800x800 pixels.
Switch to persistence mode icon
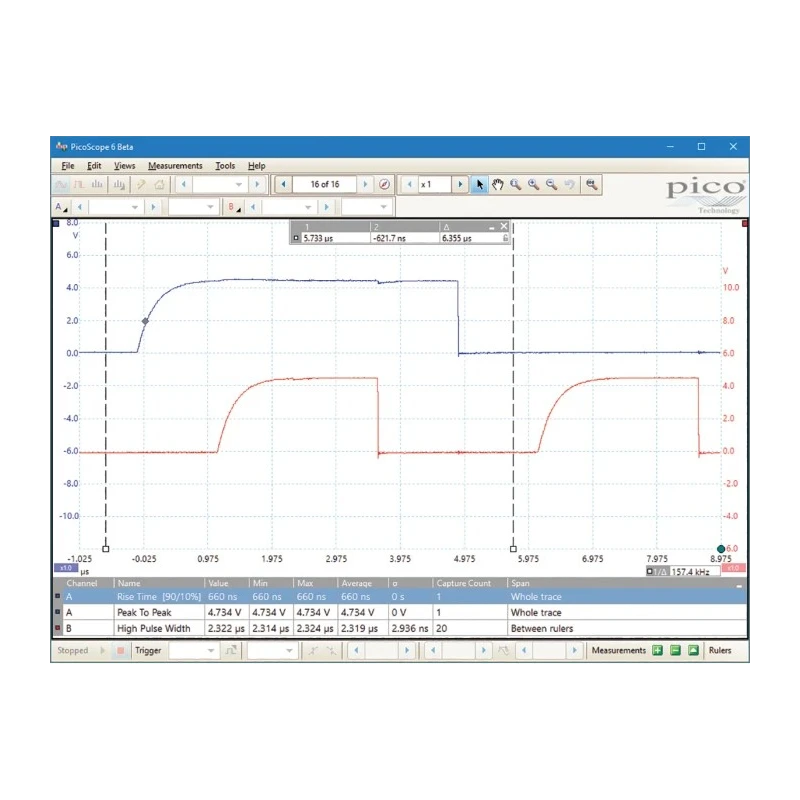coord(79,184)
